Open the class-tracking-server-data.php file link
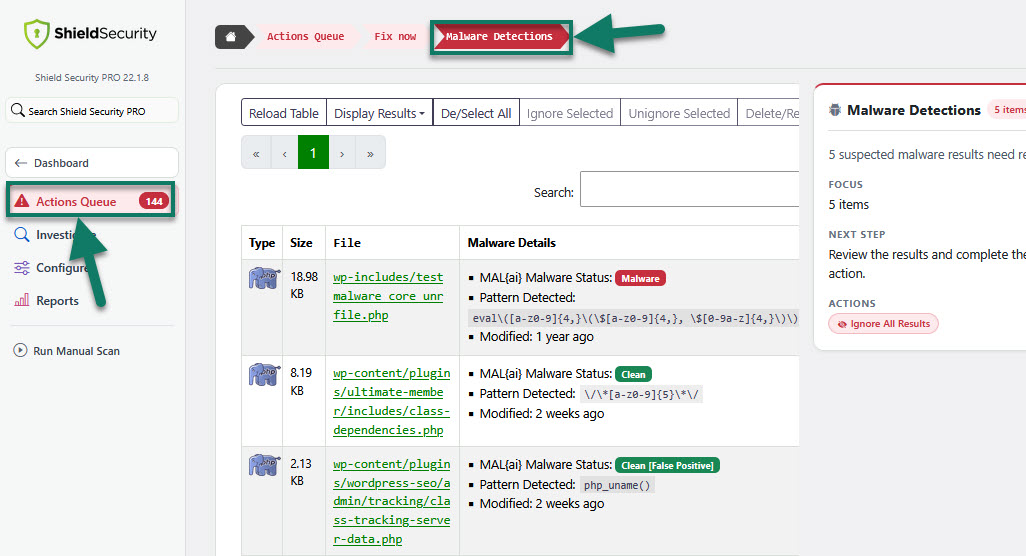 (x=391, y=501)
